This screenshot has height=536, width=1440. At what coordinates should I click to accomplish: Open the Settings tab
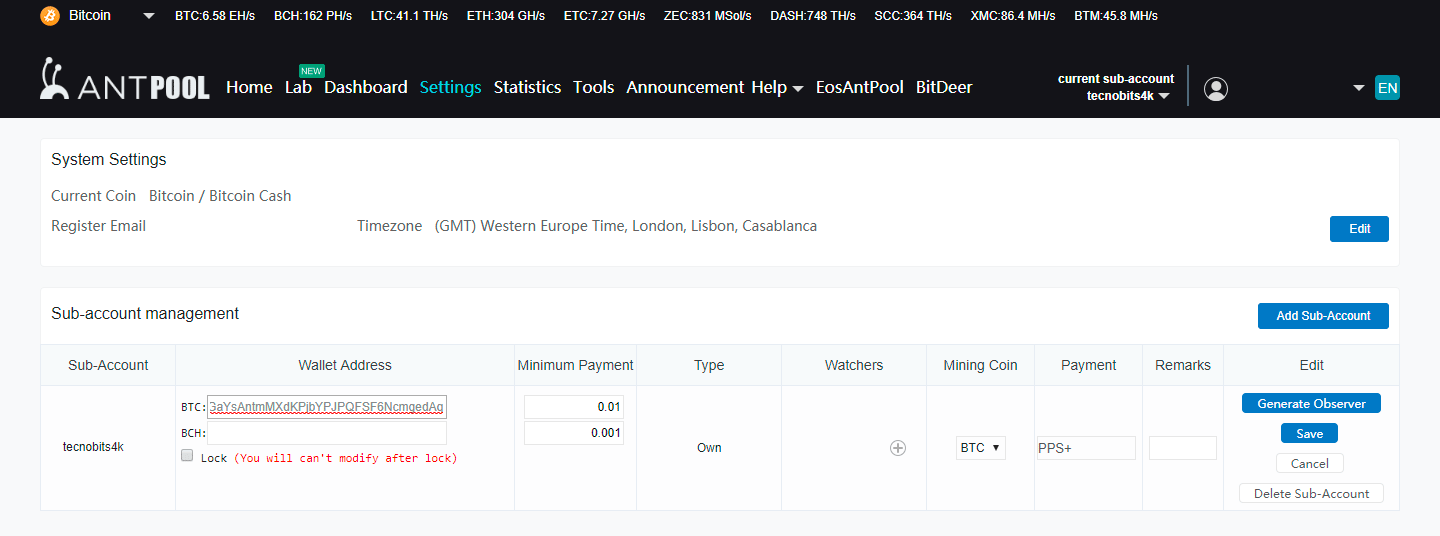[x=451, y=87]
